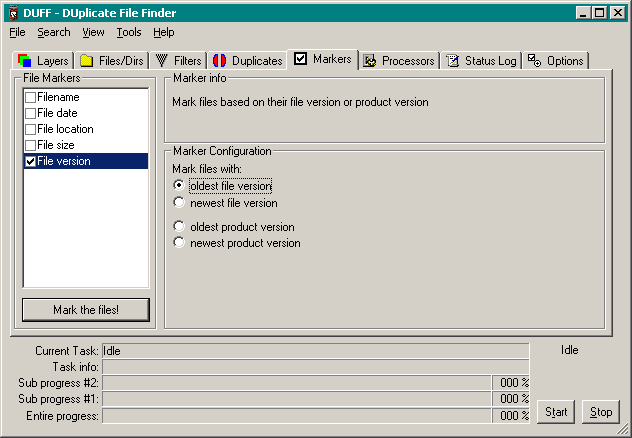Close the DUFF window
This screenshot has width=632, height=438.
point(617,13)
